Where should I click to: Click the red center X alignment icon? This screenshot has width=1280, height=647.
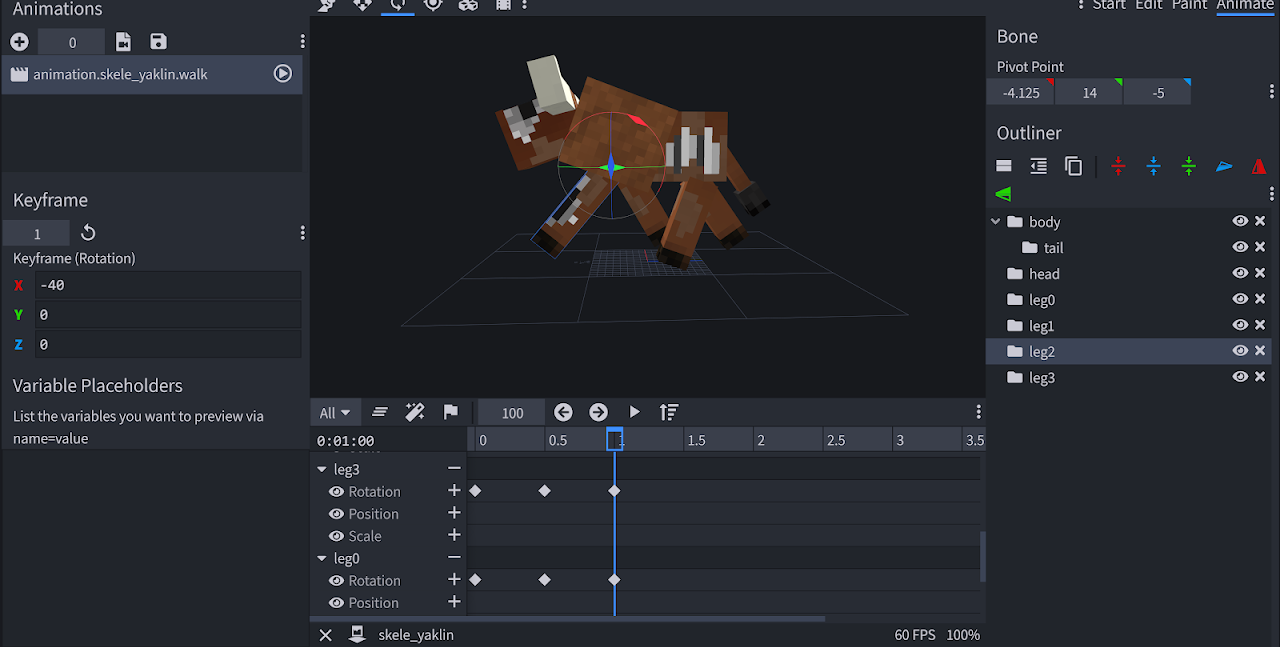point(1118,167)
